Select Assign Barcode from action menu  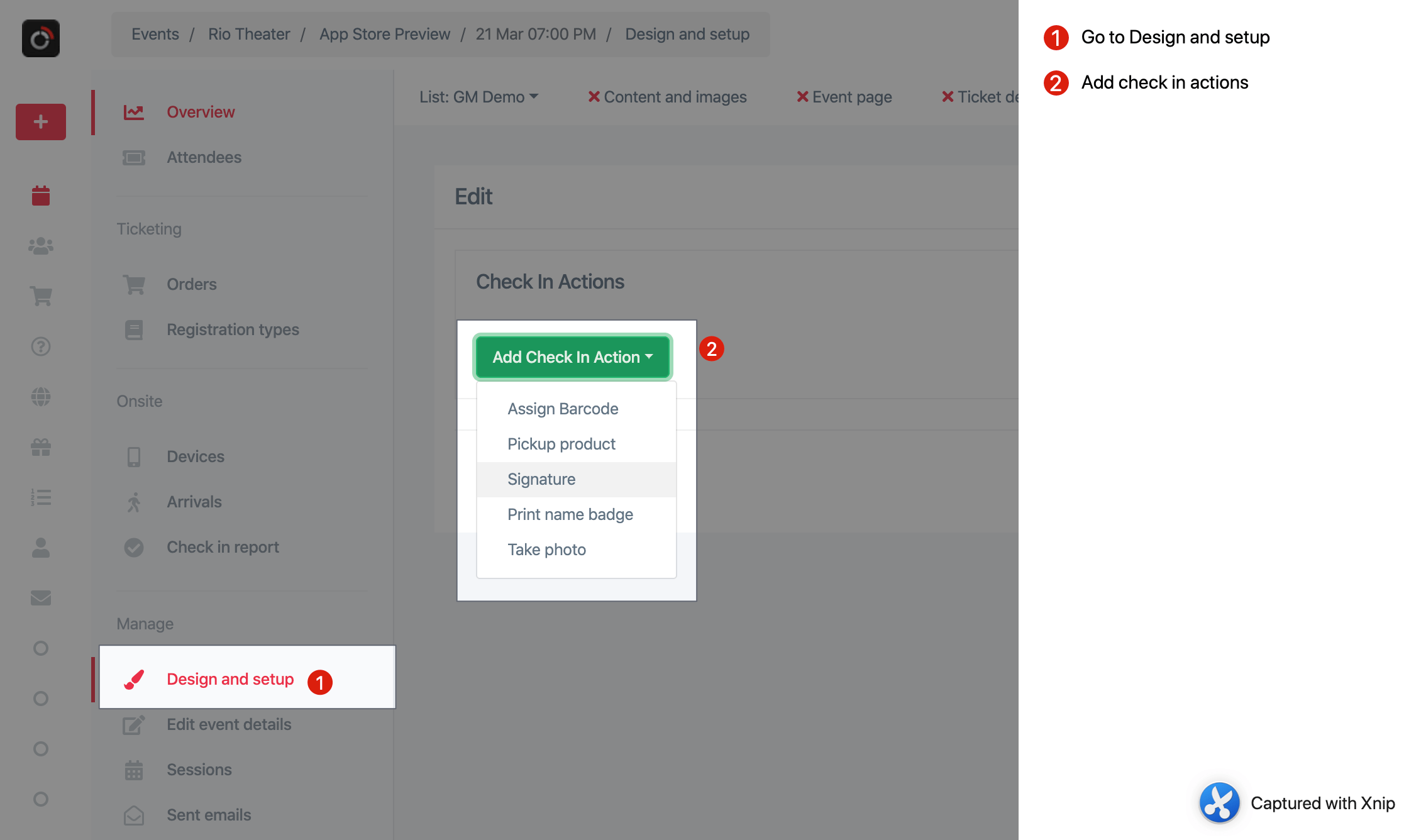(x=562, y=408)
